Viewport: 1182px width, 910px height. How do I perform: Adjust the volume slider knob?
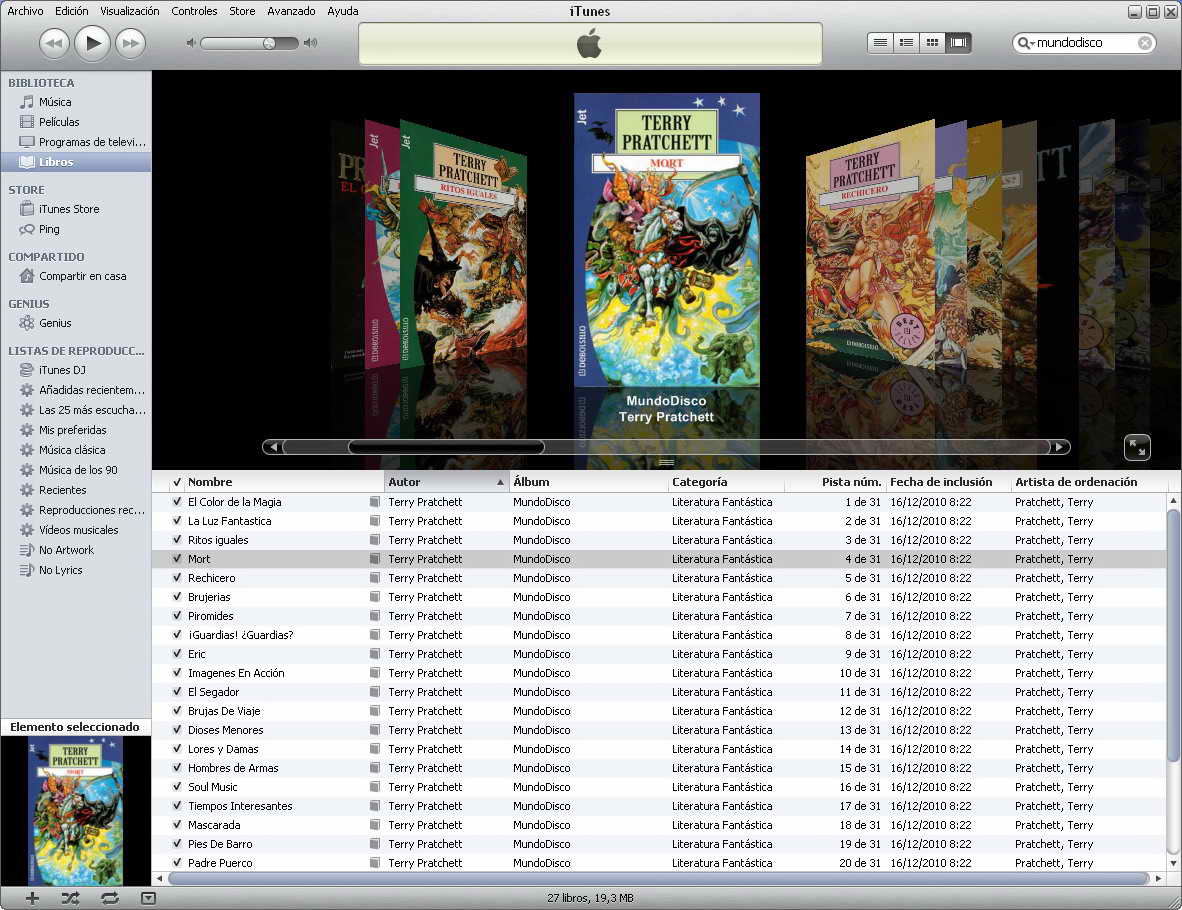269,43
